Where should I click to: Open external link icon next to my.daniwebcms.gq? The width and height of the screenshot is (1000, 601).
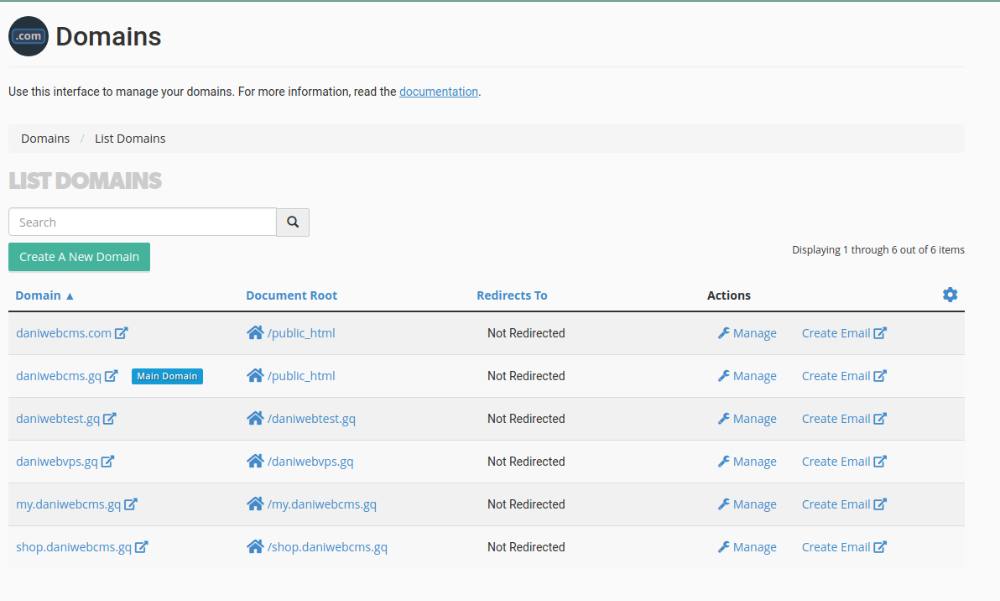[x=130, y=504]
